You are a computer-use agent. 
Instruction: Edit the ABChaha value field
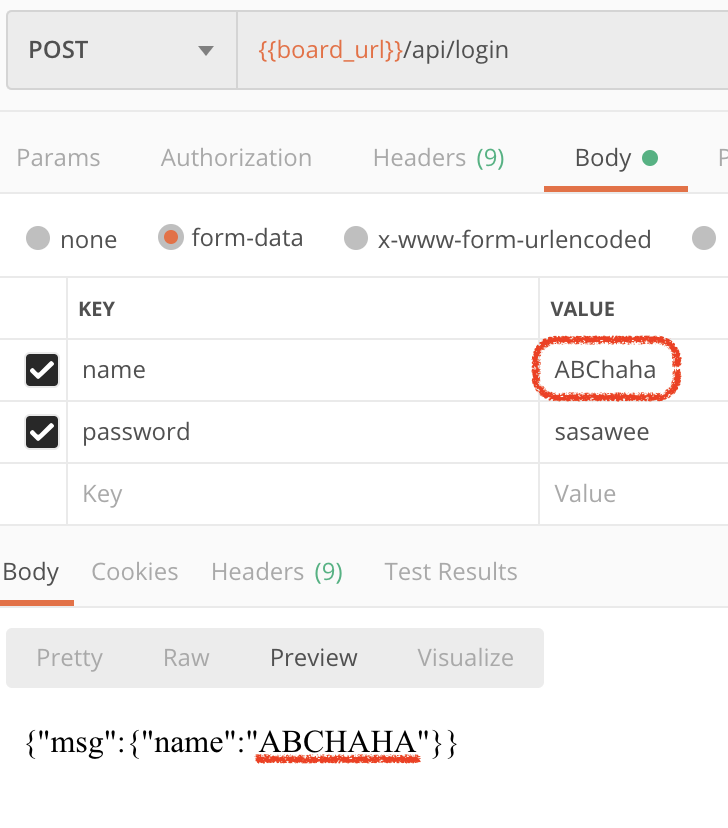tap(634, 370)
